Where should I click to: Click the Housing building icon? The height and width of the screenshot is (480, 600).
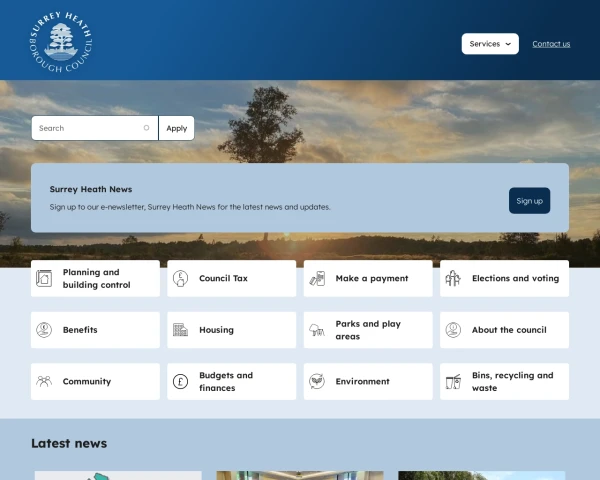[180, 330]
